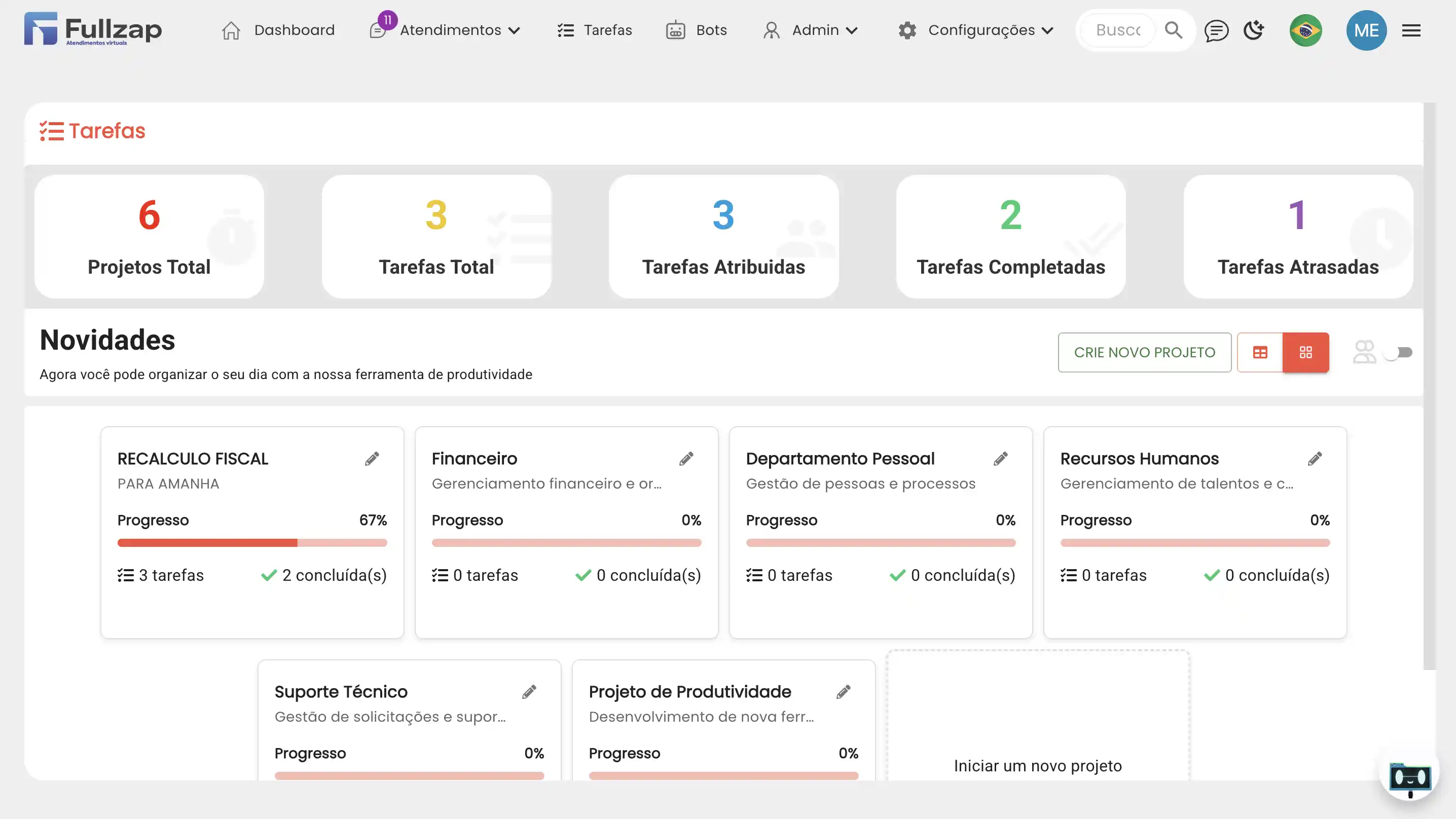
Task: Open the chatbot robot assistant icon
Action: click(x=1410, y=778)
